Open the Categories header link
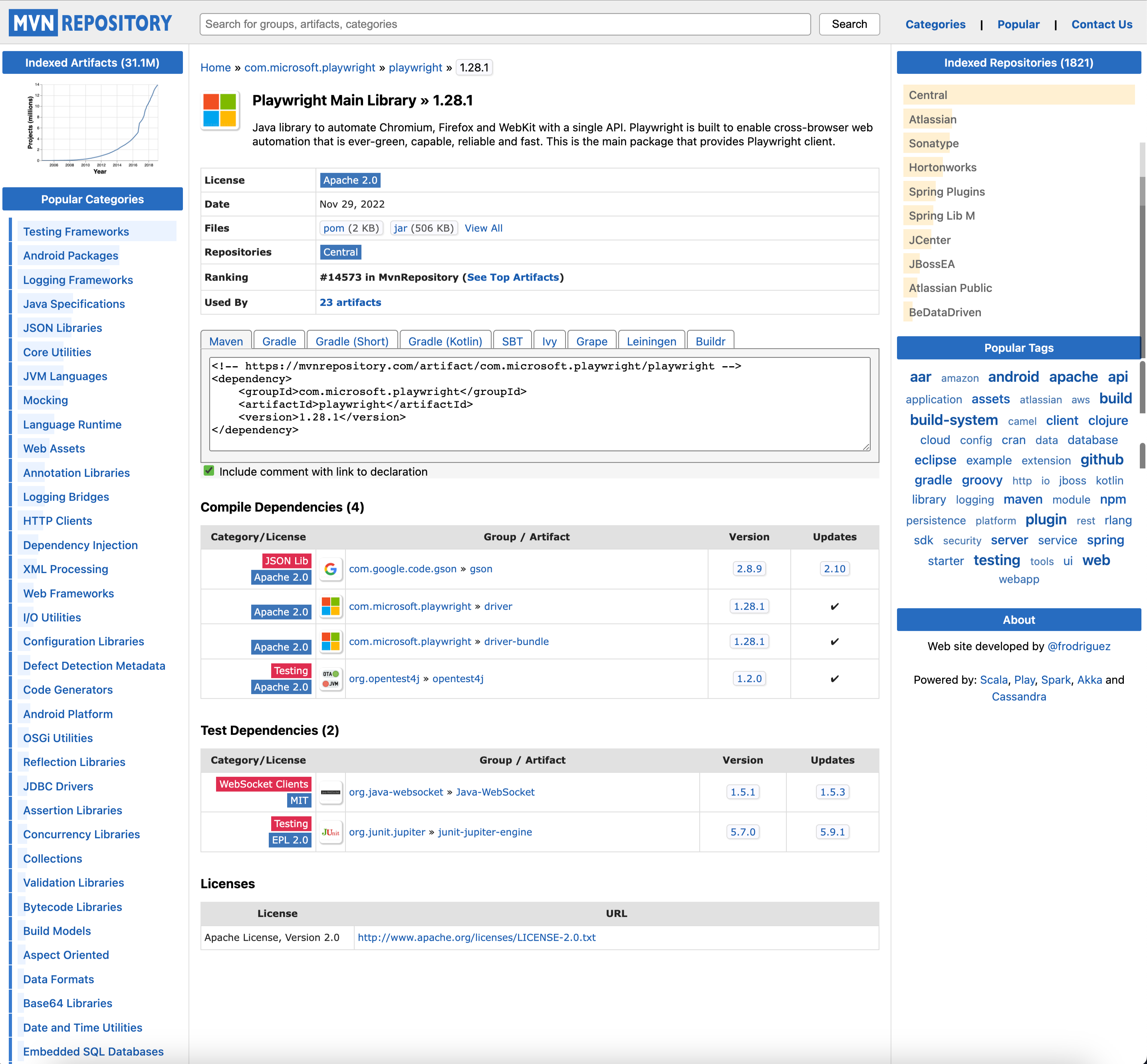This screenshot has height=1064, width=1147. pos(935,24)
